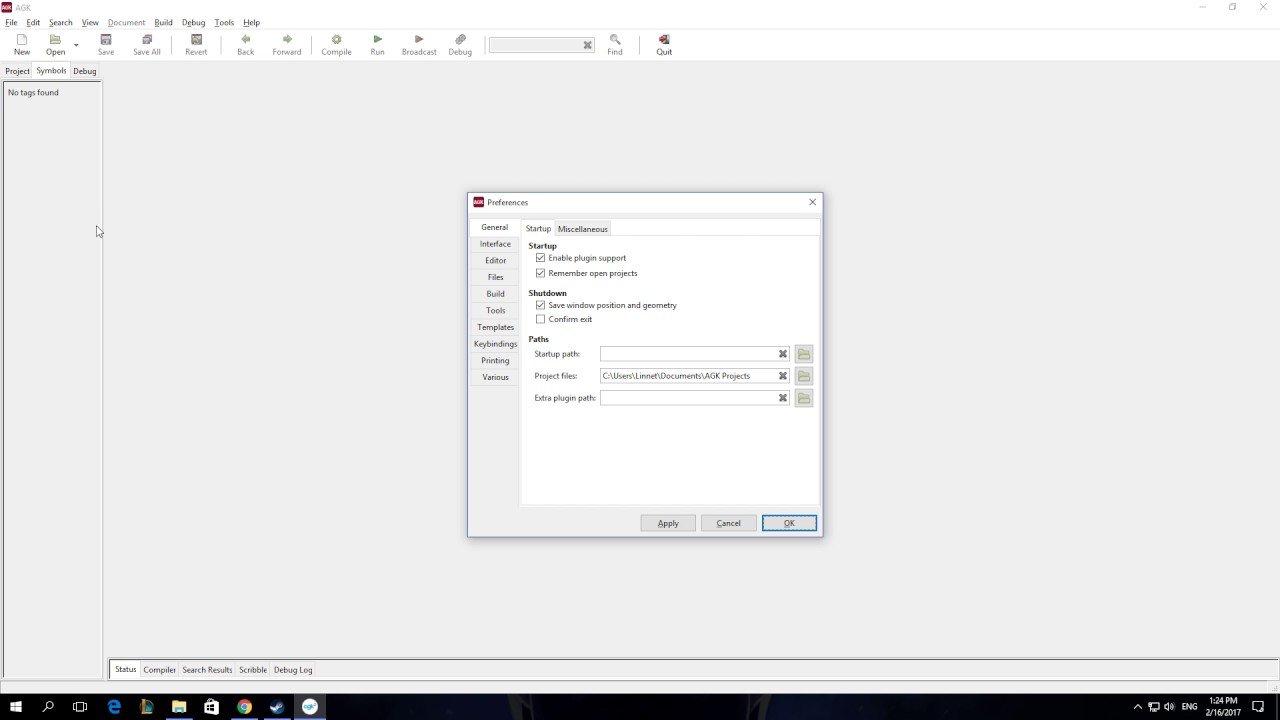1280x720 pixels.
Task: Switch to the Debug Log tab
Action: pyautogui.click(x=293, y=670)
